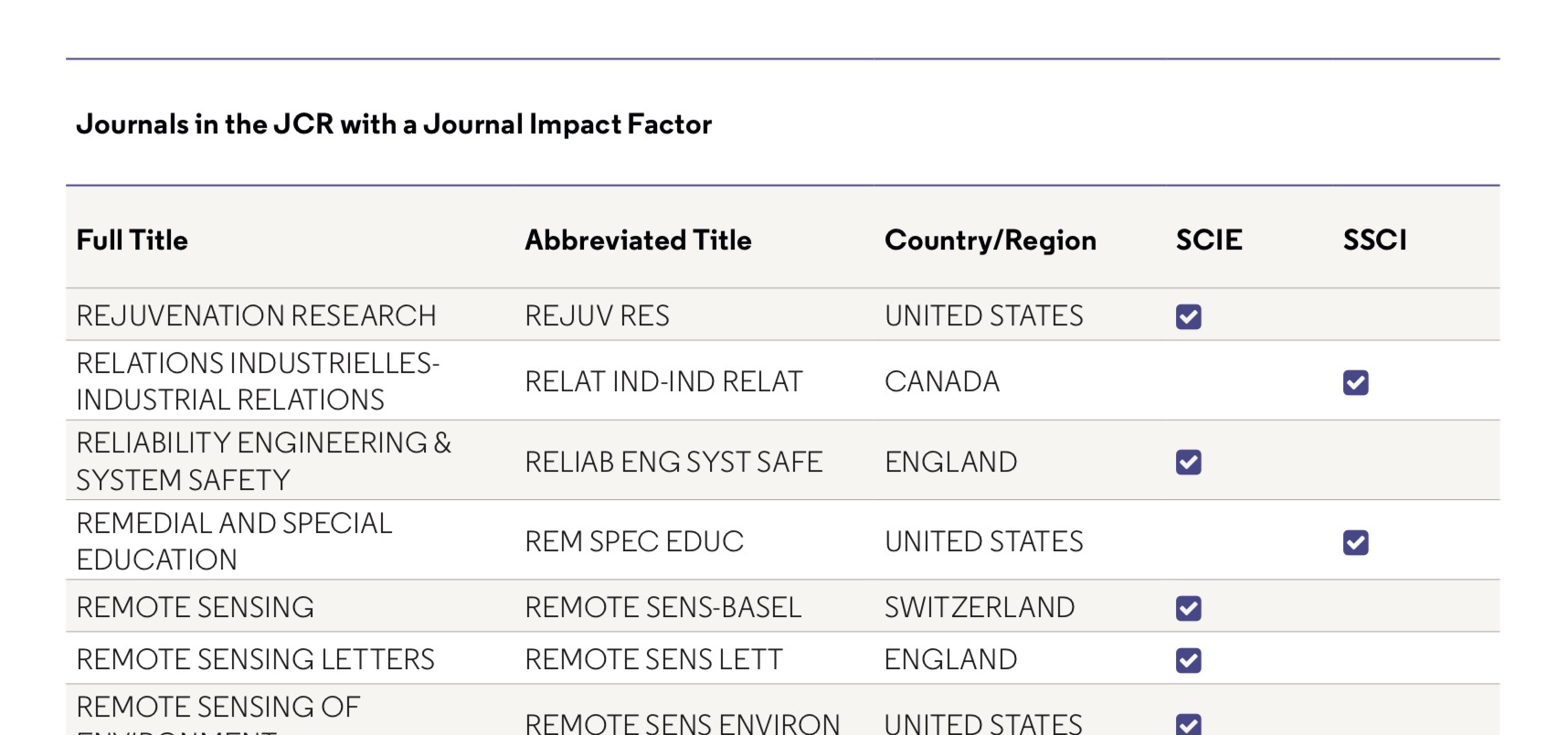
Task: Click the CANADA country cell
Action: pos(941,382)
